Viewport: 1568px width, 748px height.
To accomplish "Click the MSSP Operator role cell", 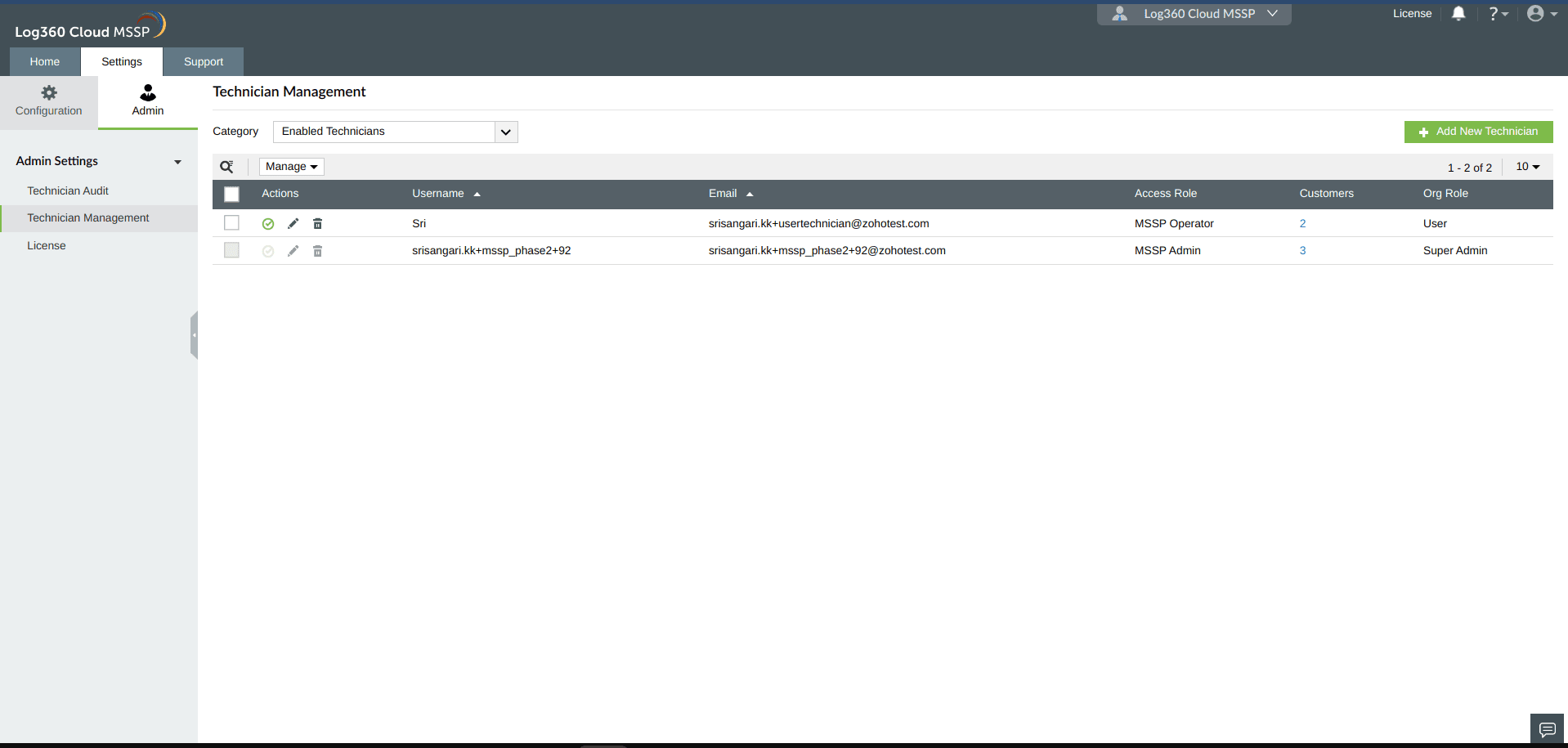I will pos(1174,223).
